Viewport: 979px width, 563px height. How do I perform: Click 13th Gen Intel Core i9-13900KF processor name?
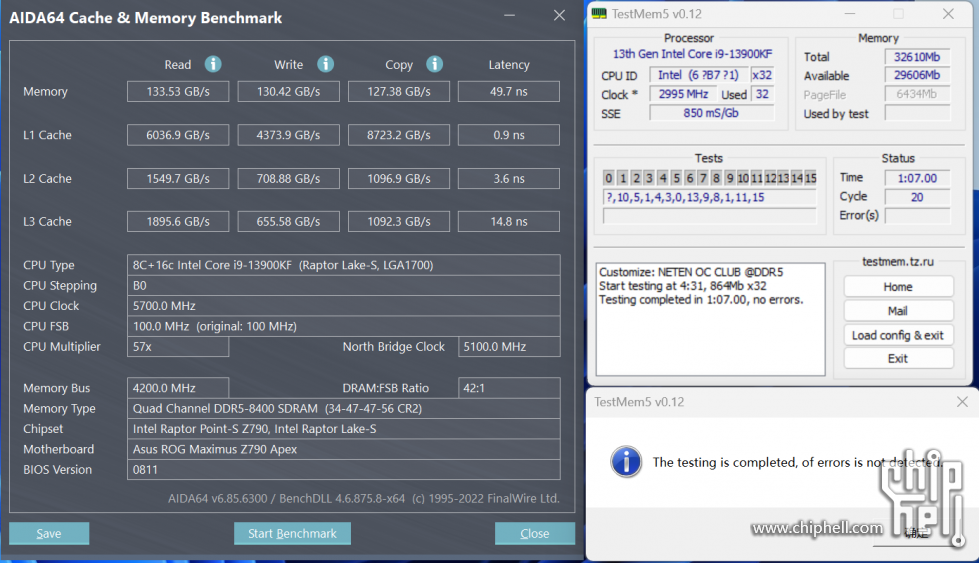click(x=692, y=54)
